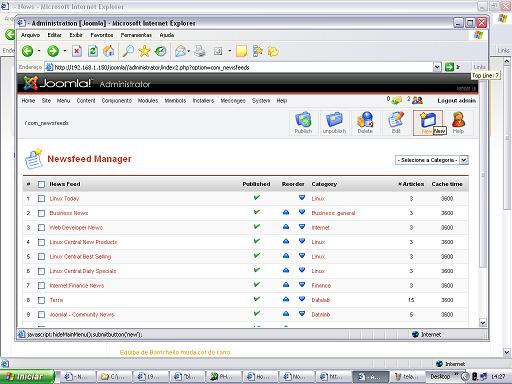Check the box for Linux Central New Products
This screenshot has width=512, height=384.
(41, 242)
